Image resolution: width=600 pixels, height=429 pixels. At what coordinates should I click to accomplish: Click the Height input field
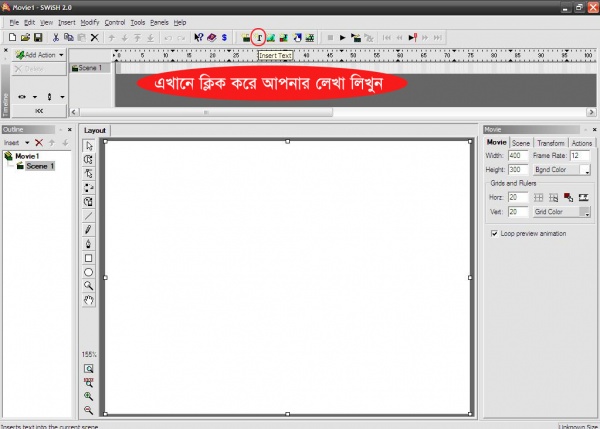point(518,170)
